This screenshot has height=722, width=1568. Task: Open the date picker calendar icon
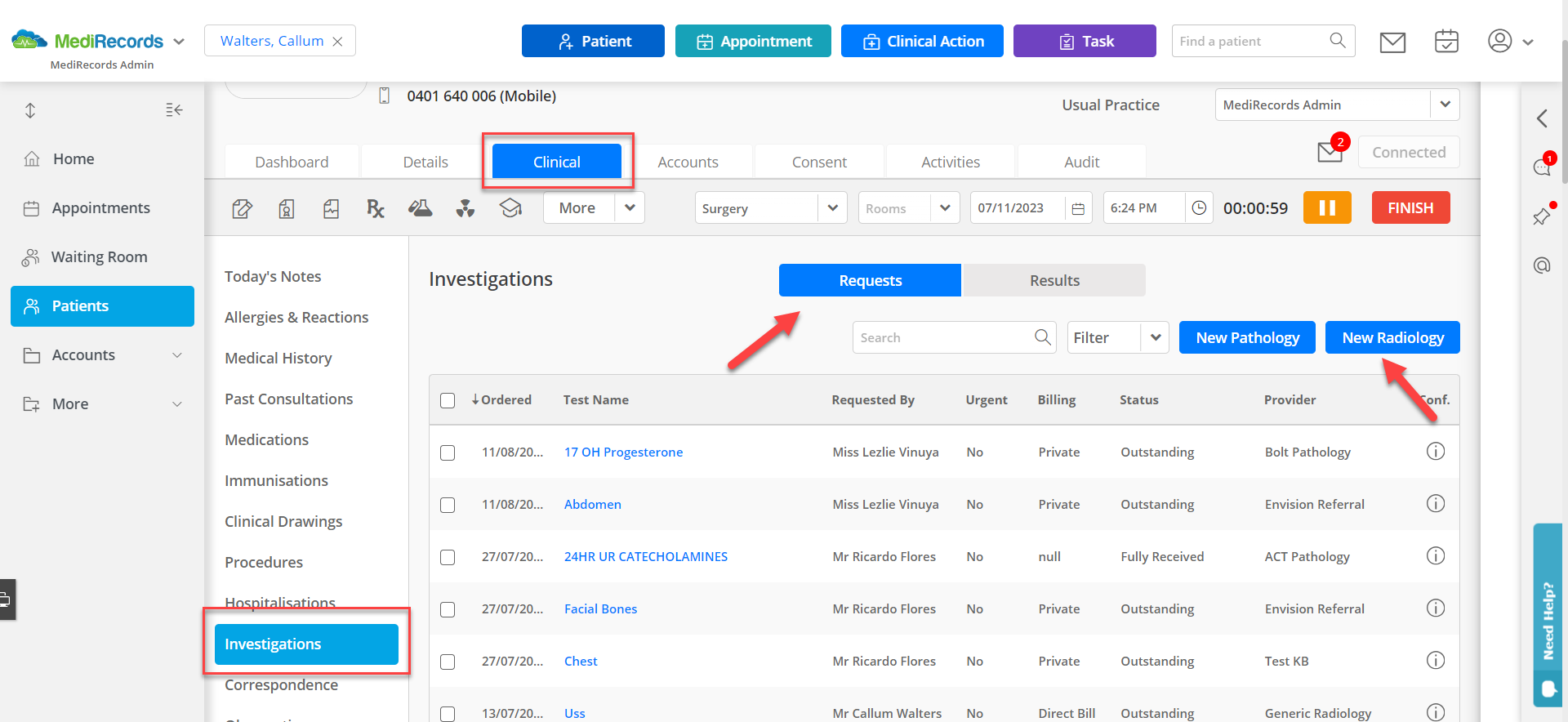coord(1078,208)
